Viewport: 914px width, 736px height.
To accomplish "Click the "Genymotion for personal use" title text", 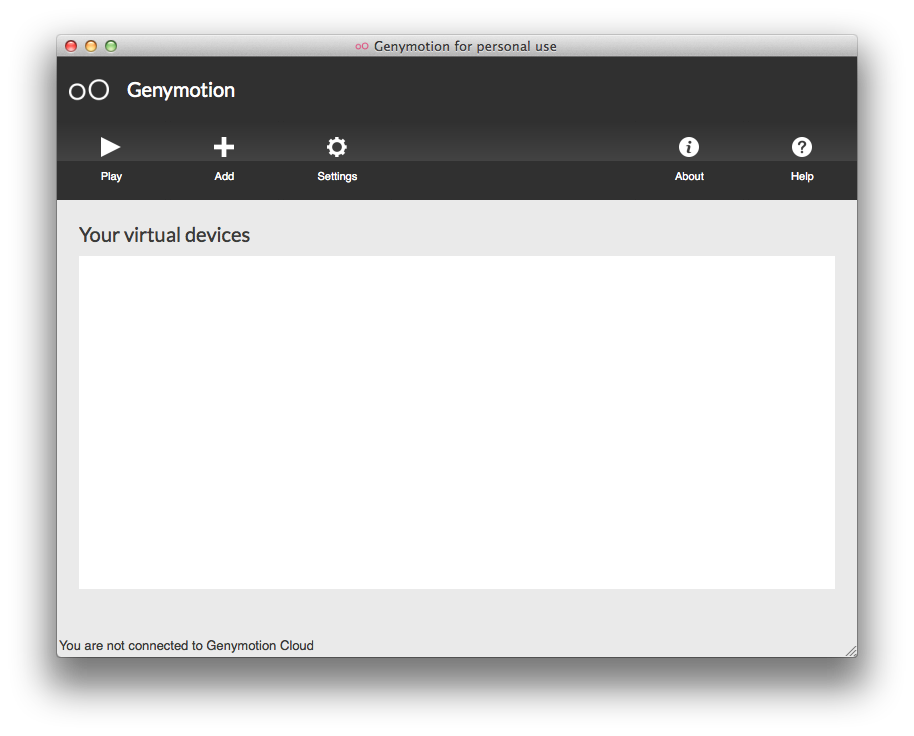I will coord(465,46).
